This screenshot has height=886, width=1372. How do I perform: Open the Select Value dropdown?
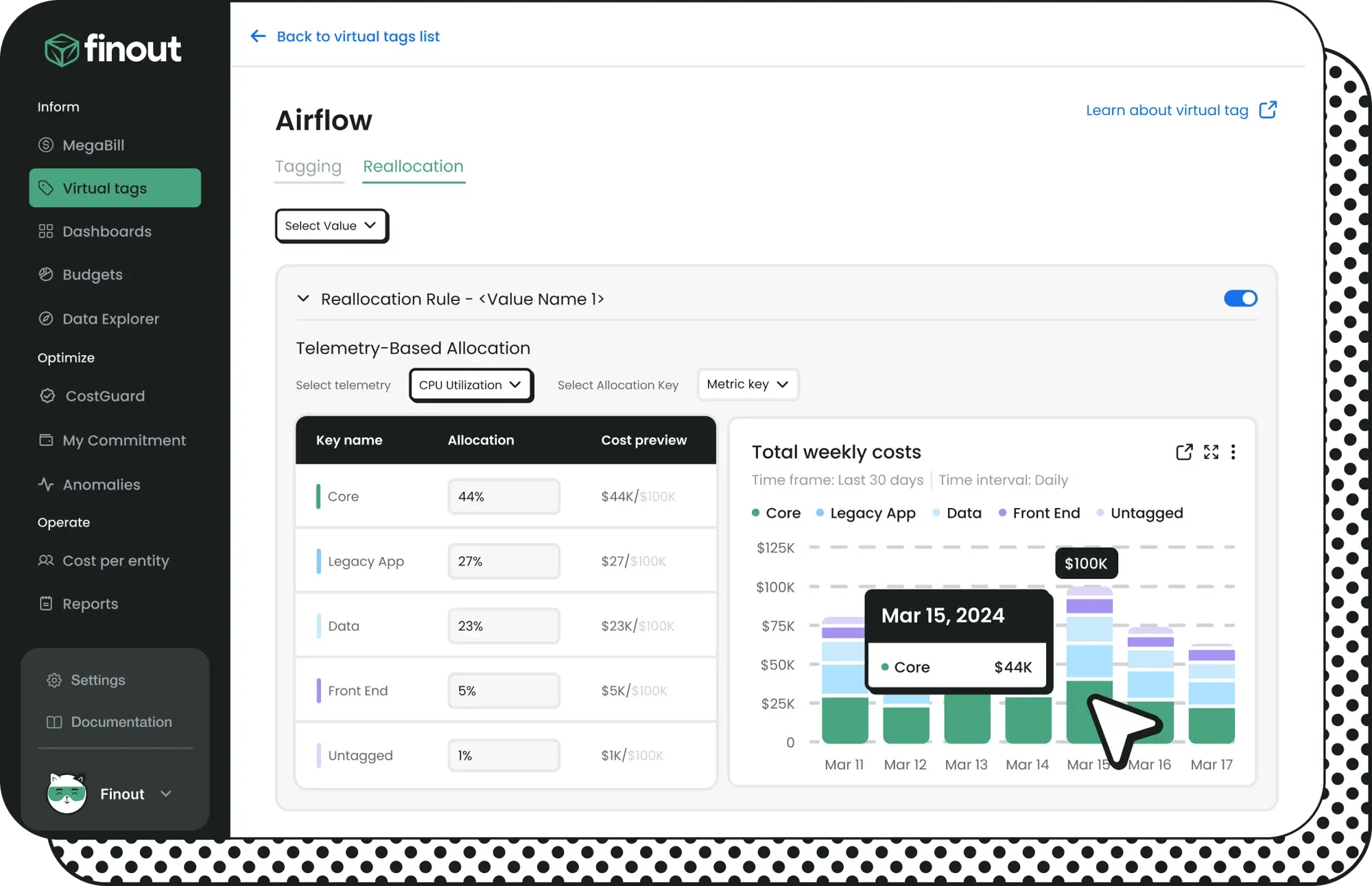[332, 226]
